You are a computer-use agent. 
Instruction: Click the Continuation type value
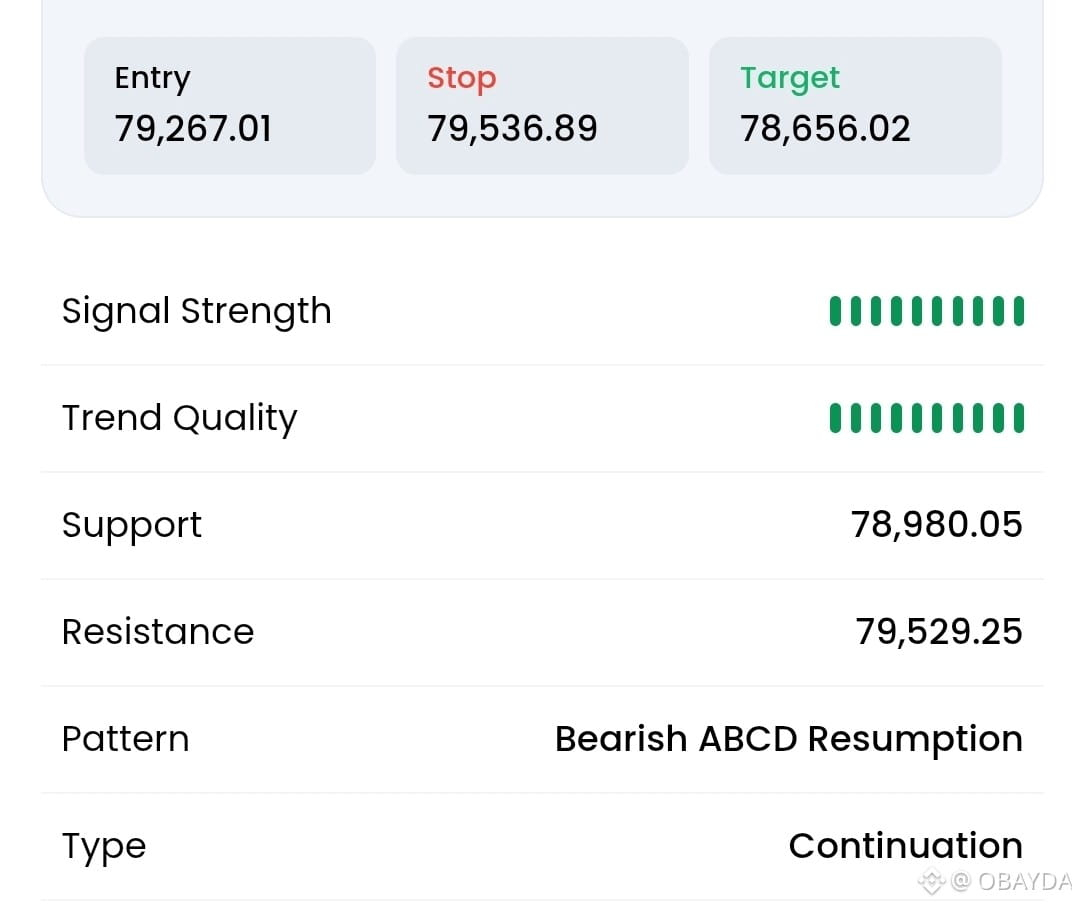point(906,846)
